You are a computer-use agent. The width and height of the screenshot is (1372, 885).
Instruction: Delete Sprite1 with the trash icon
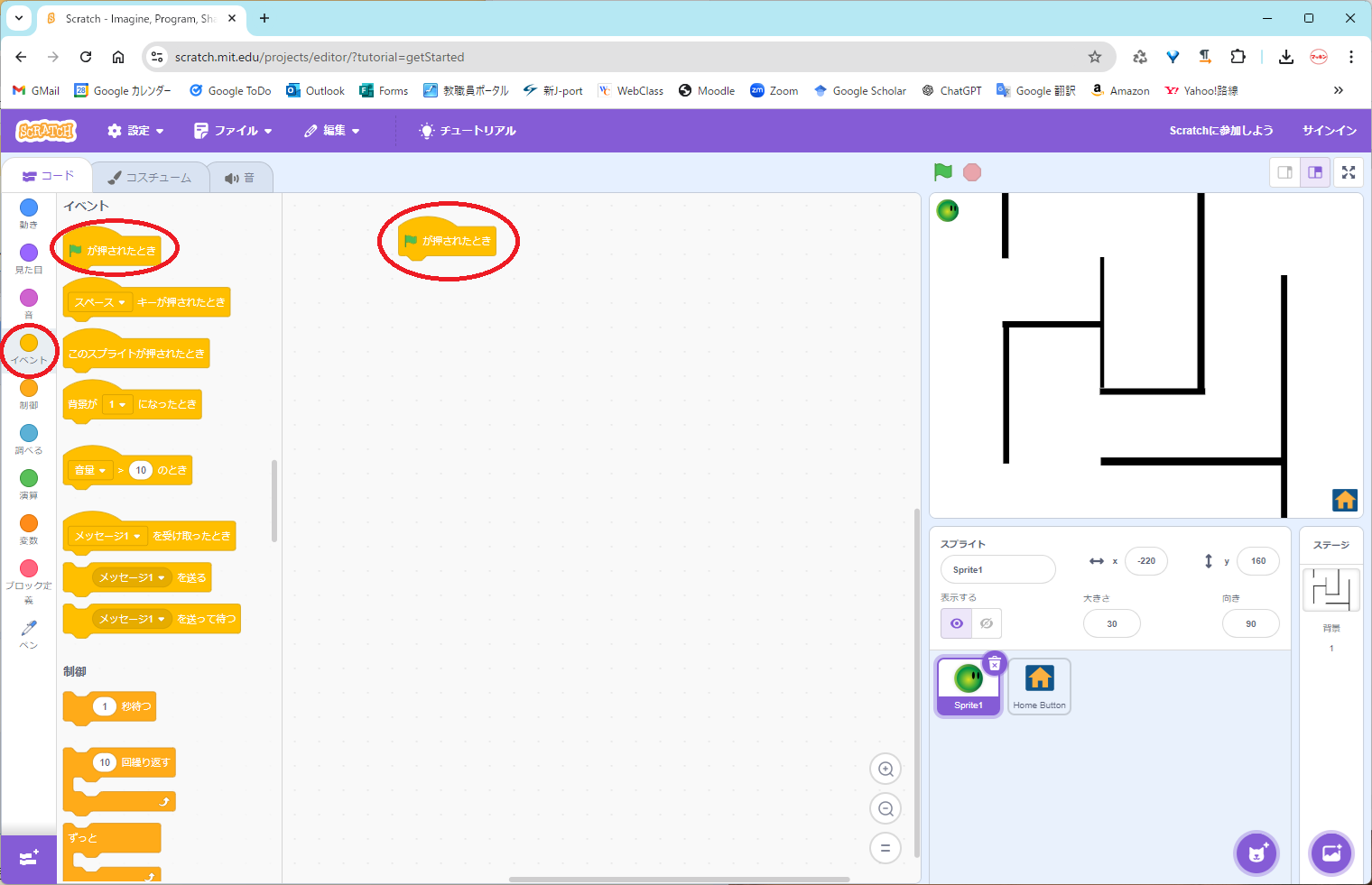[994, 664]
